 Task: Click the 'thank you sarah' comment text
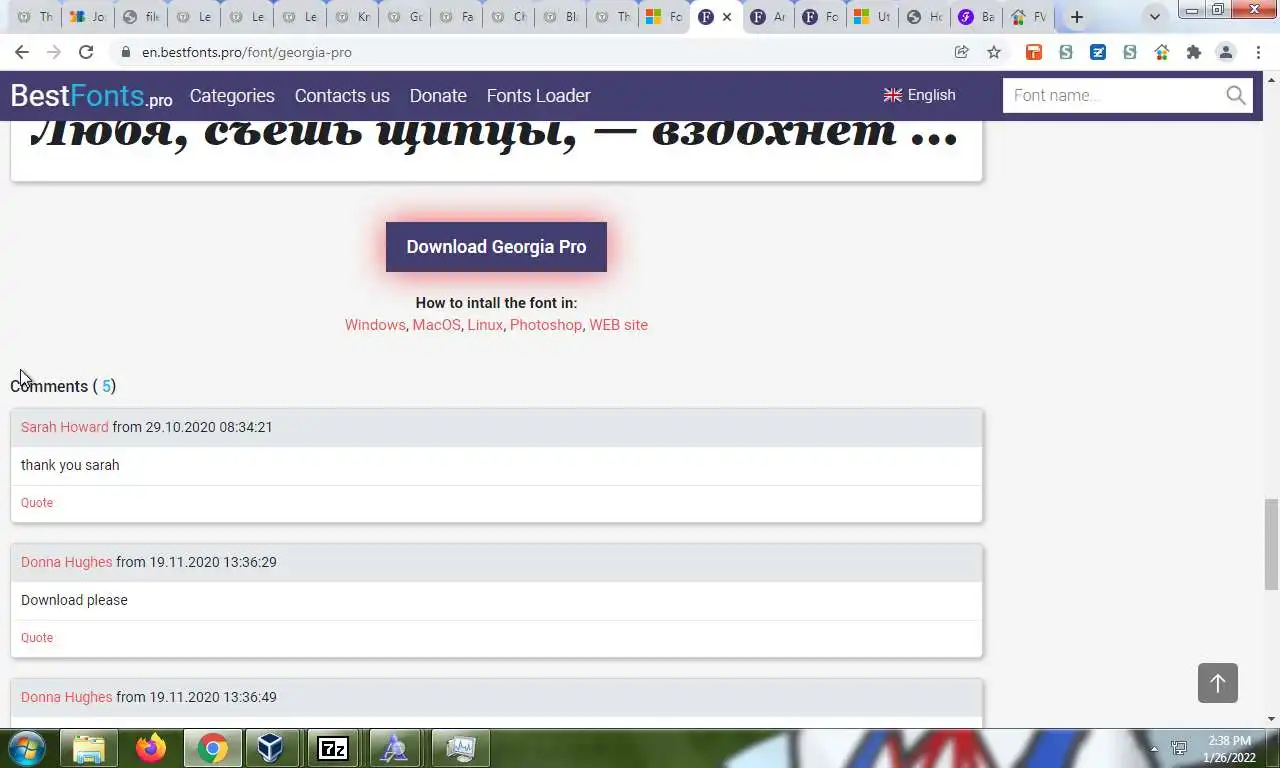pos(70,465)
